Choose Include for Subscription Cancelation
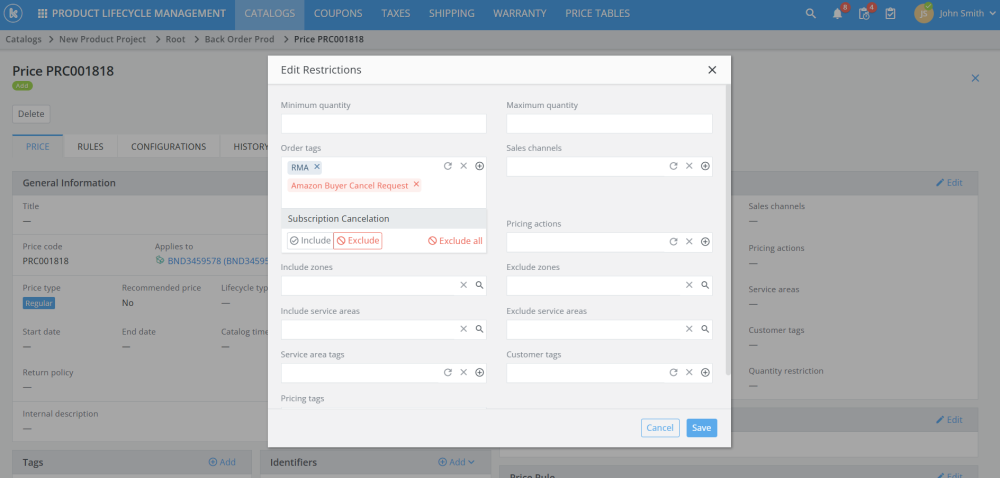 309,241
